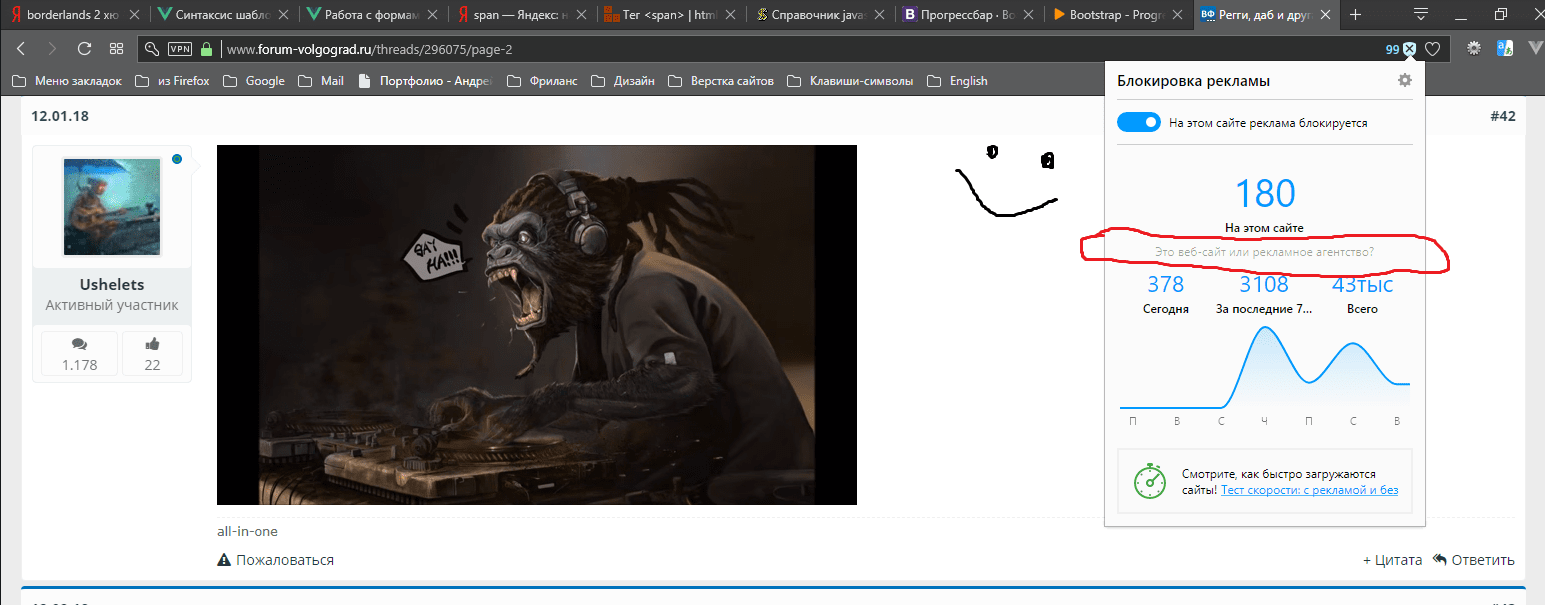Open the Mail bookmarks folder
1545x605 pixels.
pyautogui.click(x=321, y=81)
